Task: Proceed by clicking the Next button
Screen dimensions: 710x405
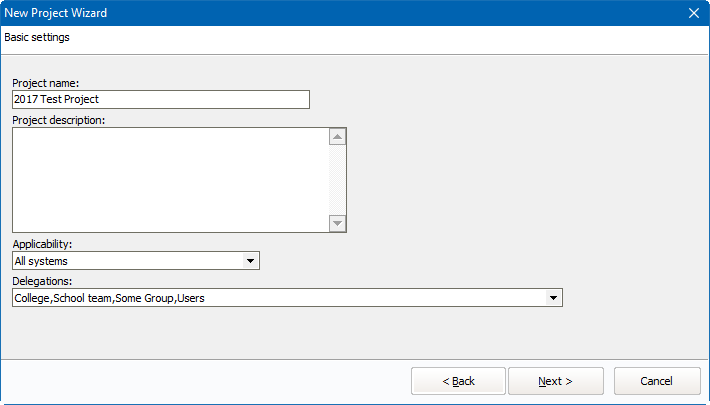Action: (555, 381)
